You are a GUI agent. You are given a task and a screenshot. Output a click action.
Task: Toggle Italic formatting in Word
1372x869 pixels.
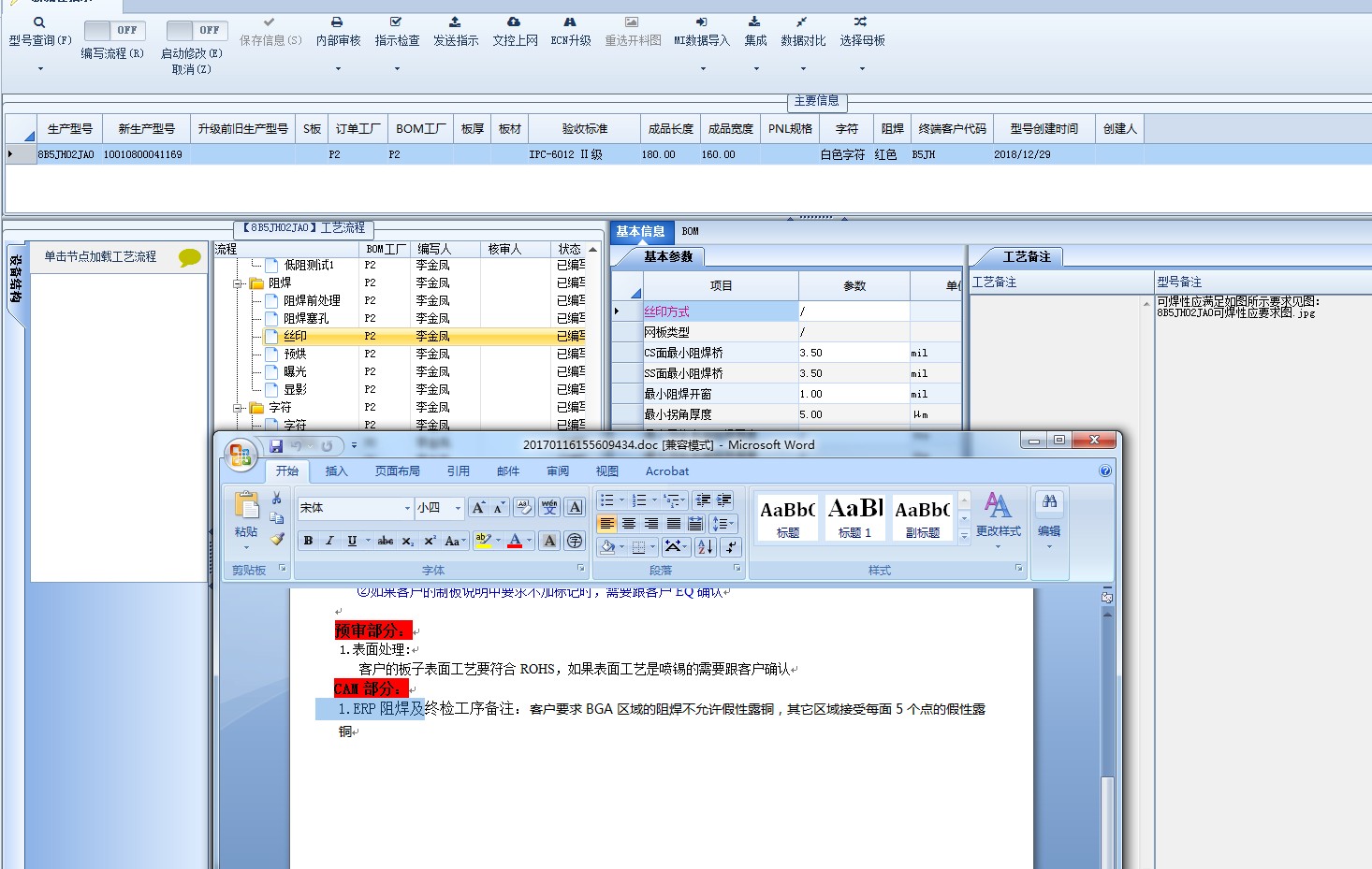click(329, 541)
